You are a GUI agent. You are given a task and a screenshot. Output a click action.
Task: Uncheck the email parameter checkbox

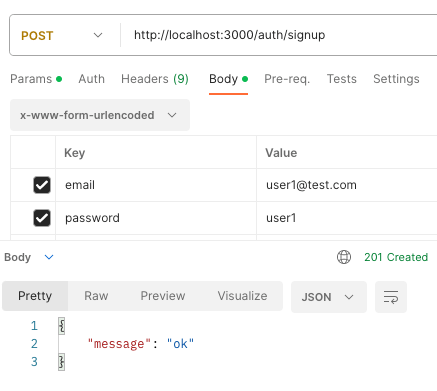click(x=42, y=185)
